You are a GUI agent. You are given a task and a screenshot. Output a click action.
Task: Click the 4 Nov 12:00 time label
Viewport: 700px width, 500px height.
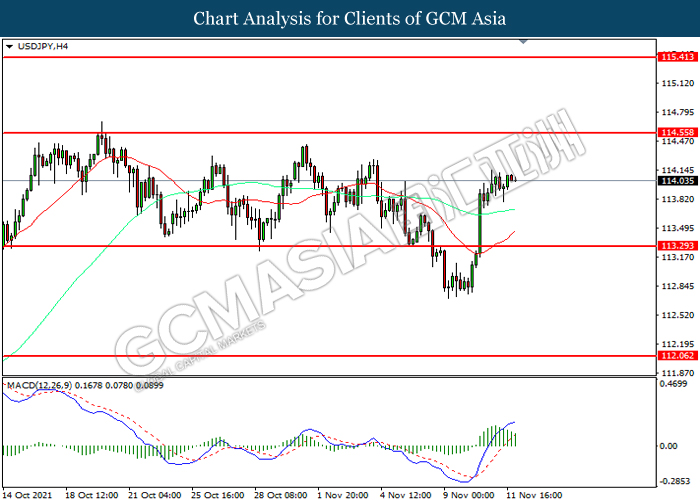click(x=406, y=495)
